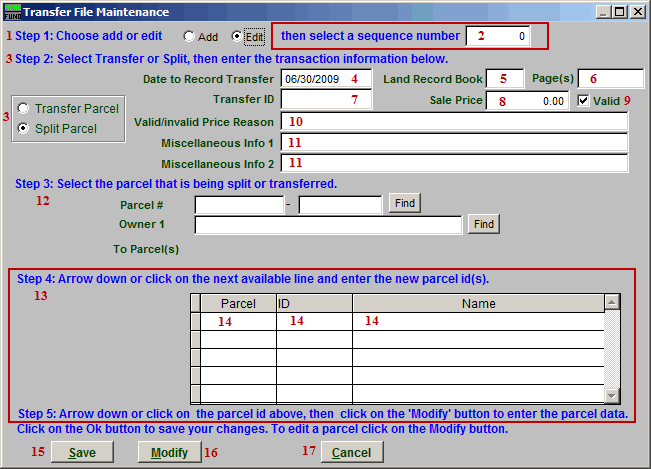651x469 pixels.
Task: Toggle the Valid checkbox
Action: click(586, 100)
